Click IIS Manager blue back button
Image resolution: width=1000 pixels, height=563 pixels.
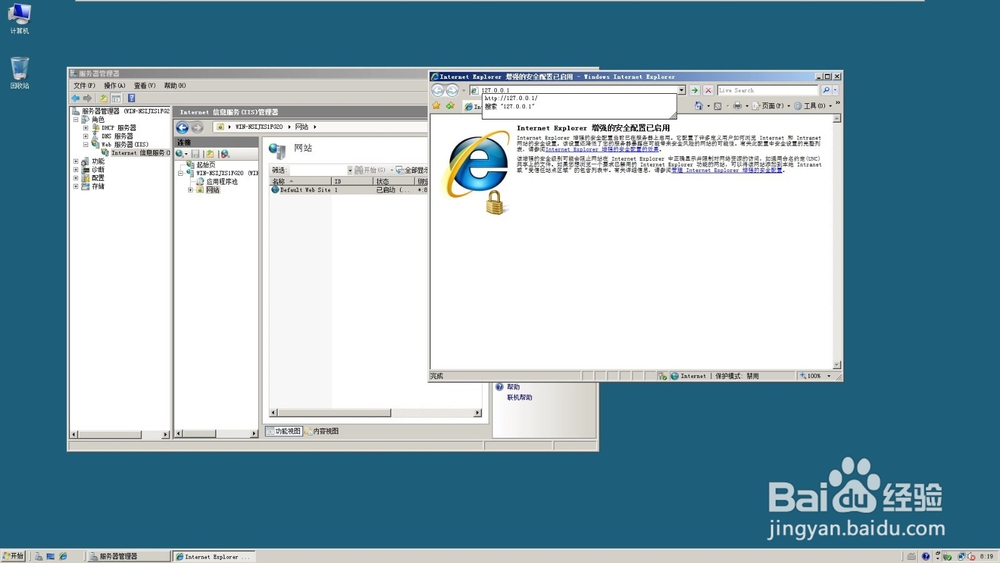coord(182,128)
